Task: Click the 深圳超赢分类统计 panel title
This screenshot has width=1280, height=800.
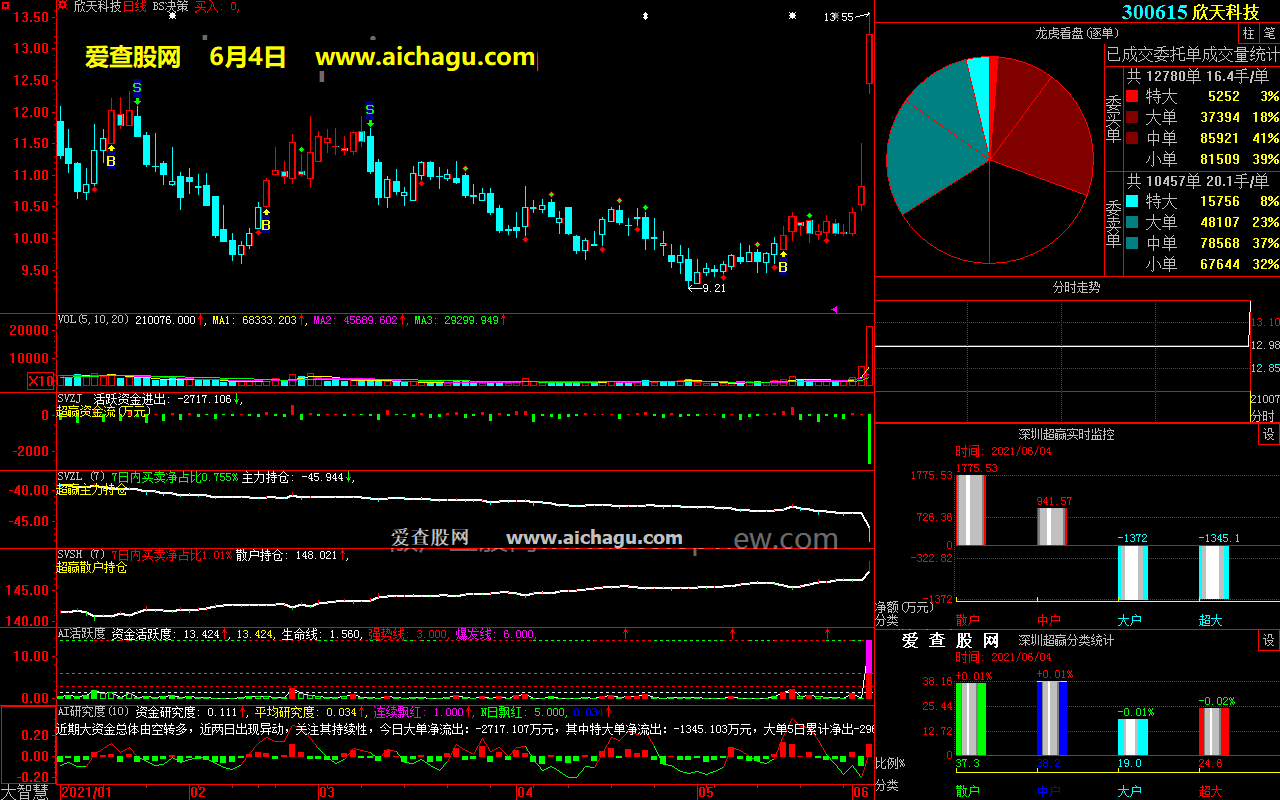Action: coord(1066,641)
